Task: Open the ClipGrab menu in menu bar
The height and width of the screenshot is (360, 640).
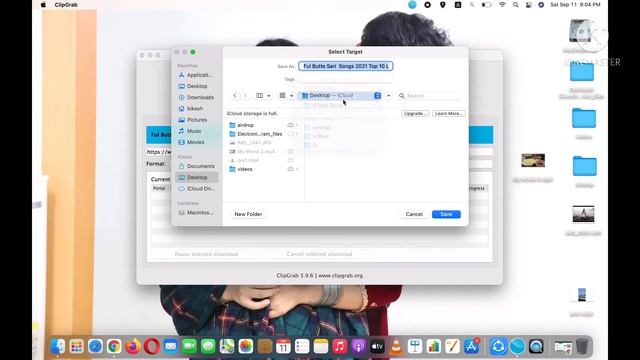Action: [x=66, y=4]
